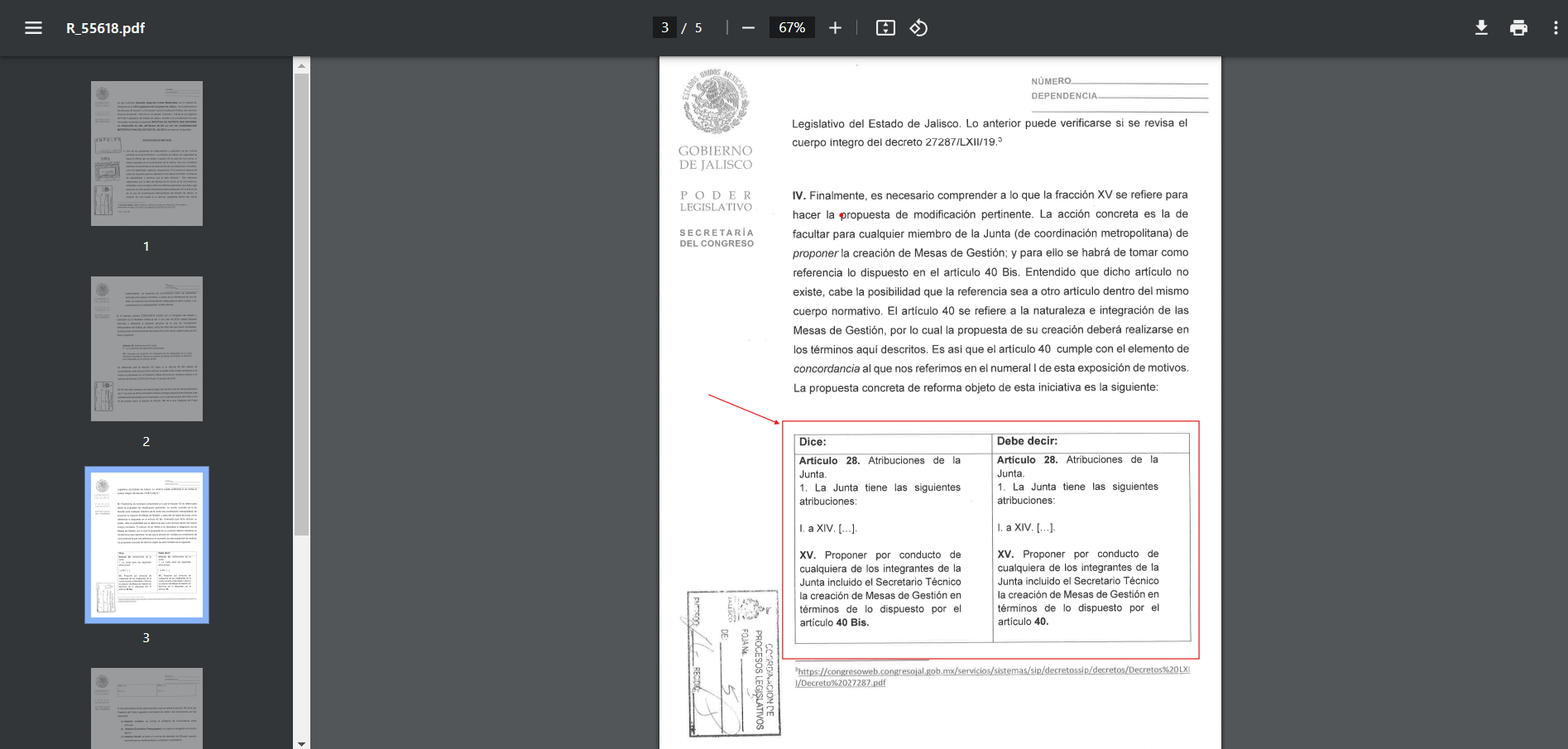Click 'artículo 40.' text in the Debe decir column
Viewport: 1568px width, 749px height.
(1023, 622)
